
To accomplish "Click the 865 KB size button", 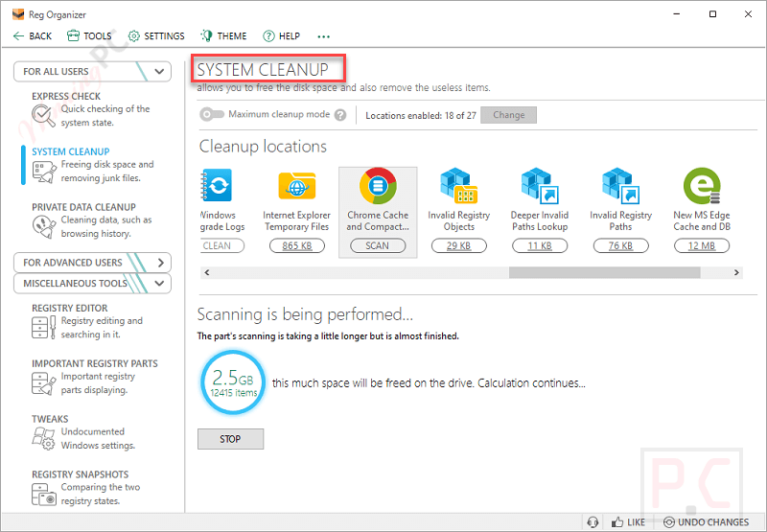I will [x=297, y=246].
